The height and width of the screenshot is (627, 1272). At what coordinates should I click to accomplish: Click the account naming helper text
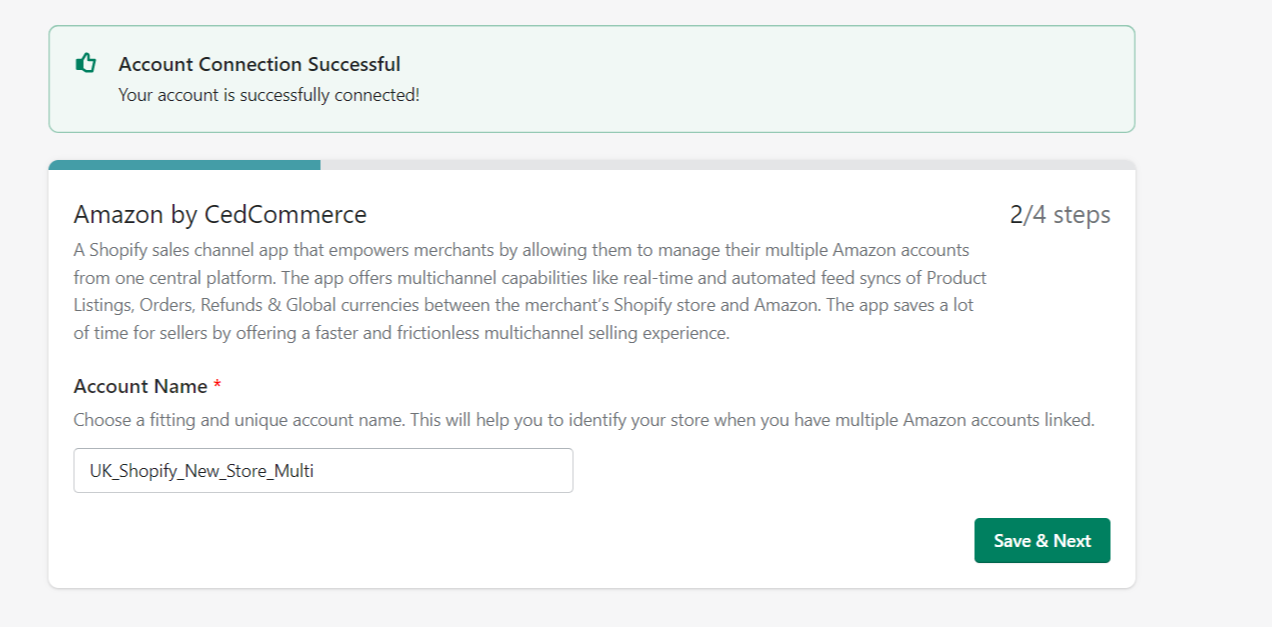tap(585, 420)
